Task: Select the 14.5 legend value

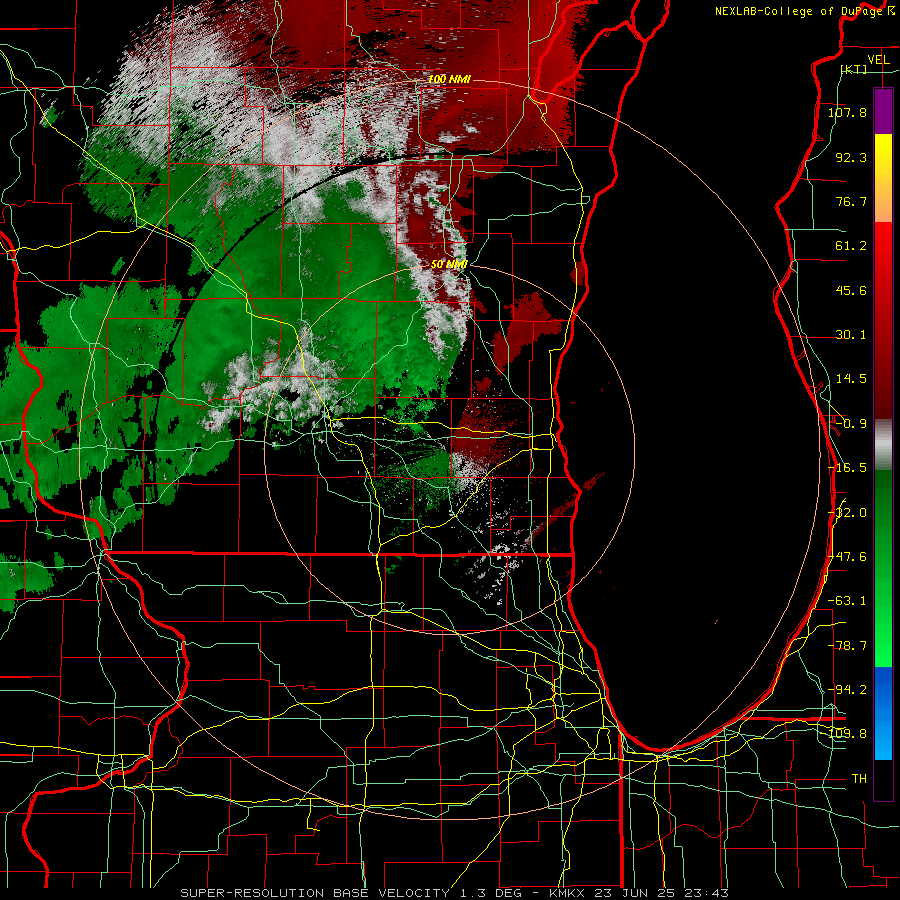Action: 851,379
